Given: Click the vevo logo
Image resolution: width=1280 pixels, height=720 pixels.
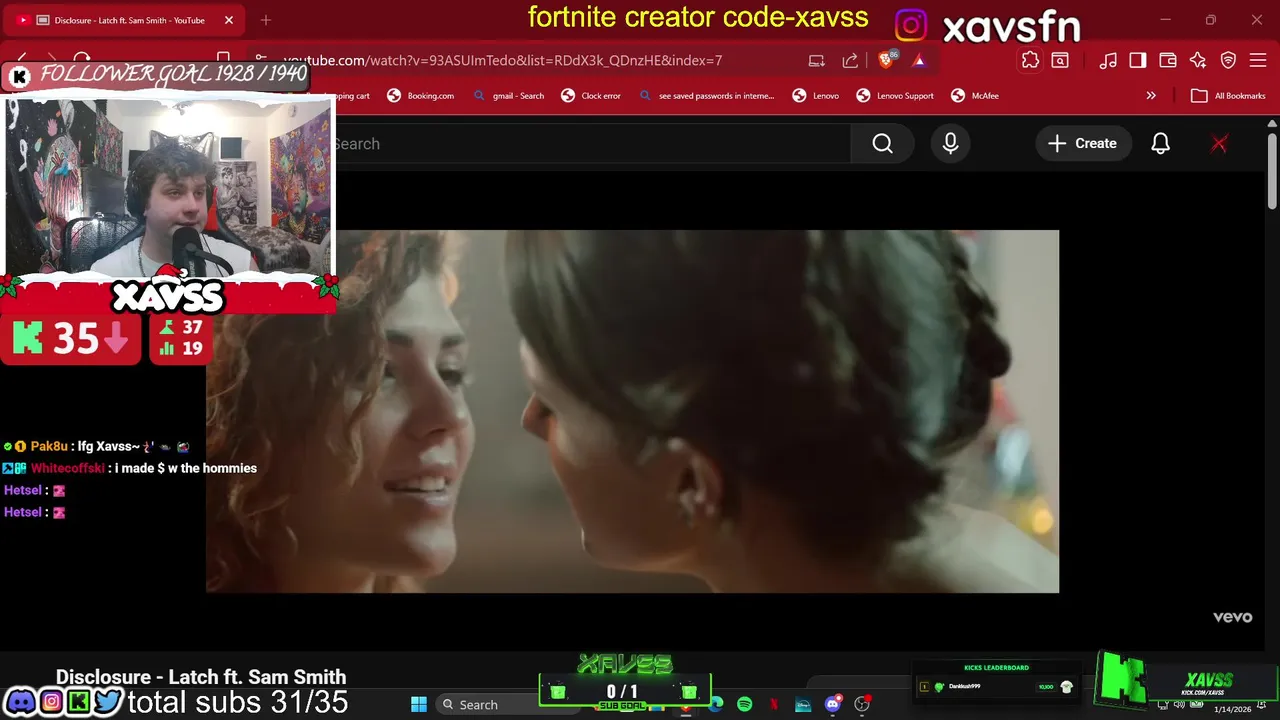Looking at the screenshot, I should pos(1232,617).
